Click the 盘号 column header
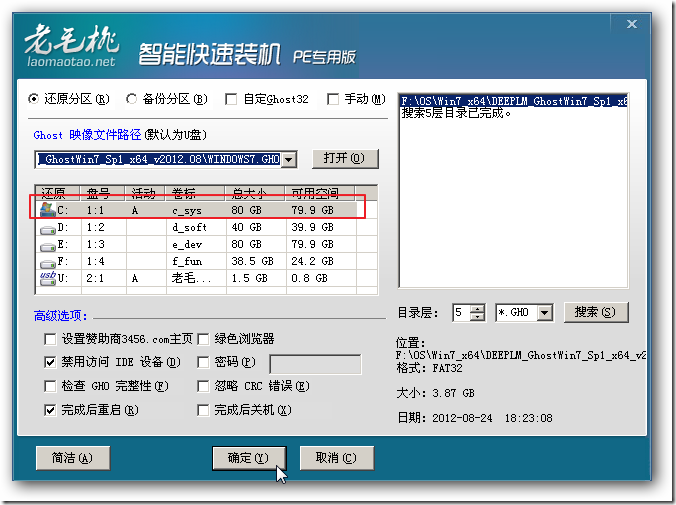 click(x=102, y=193)
